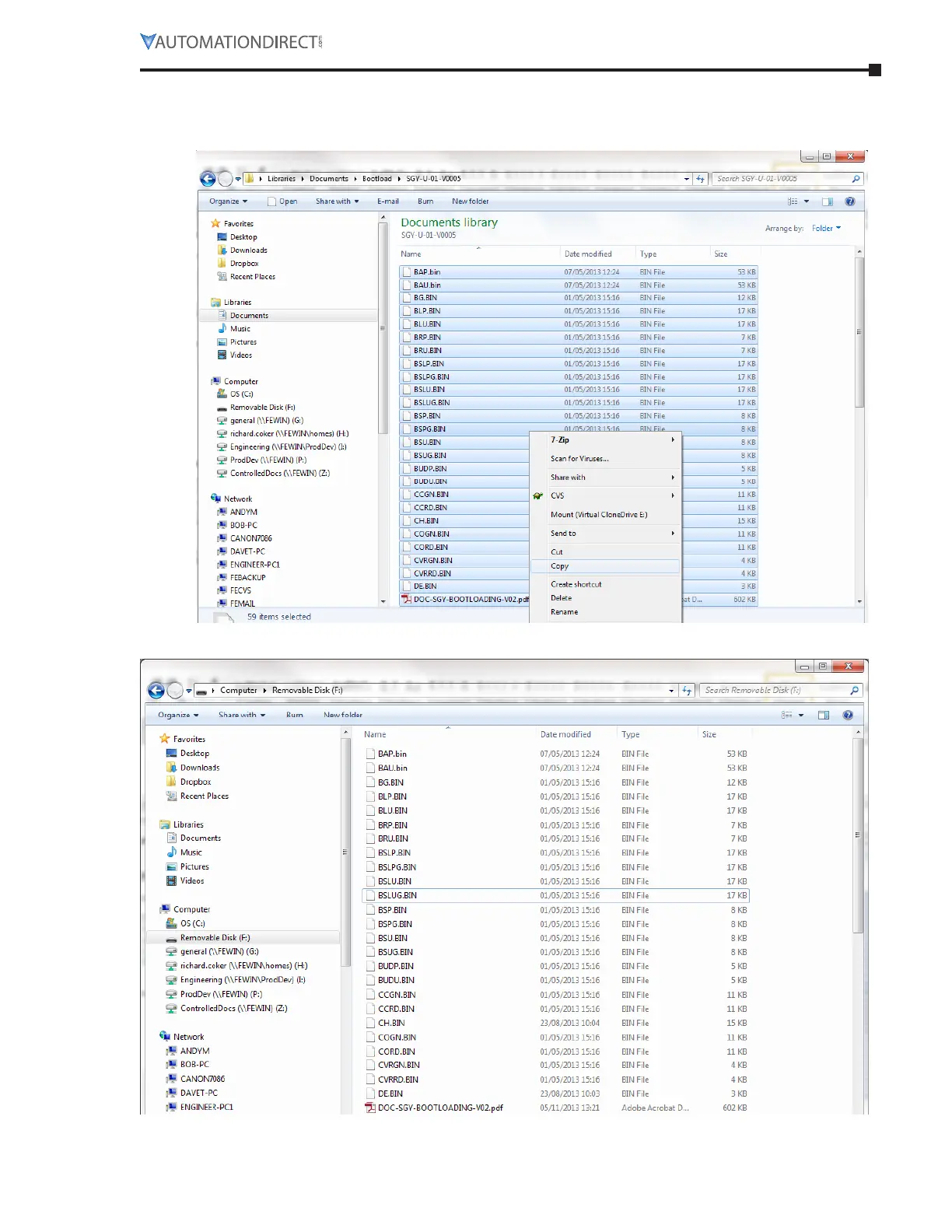Click help icon in top Explorer toolbar
Viewport: 952px width, 1232px height.
point(850,201)
